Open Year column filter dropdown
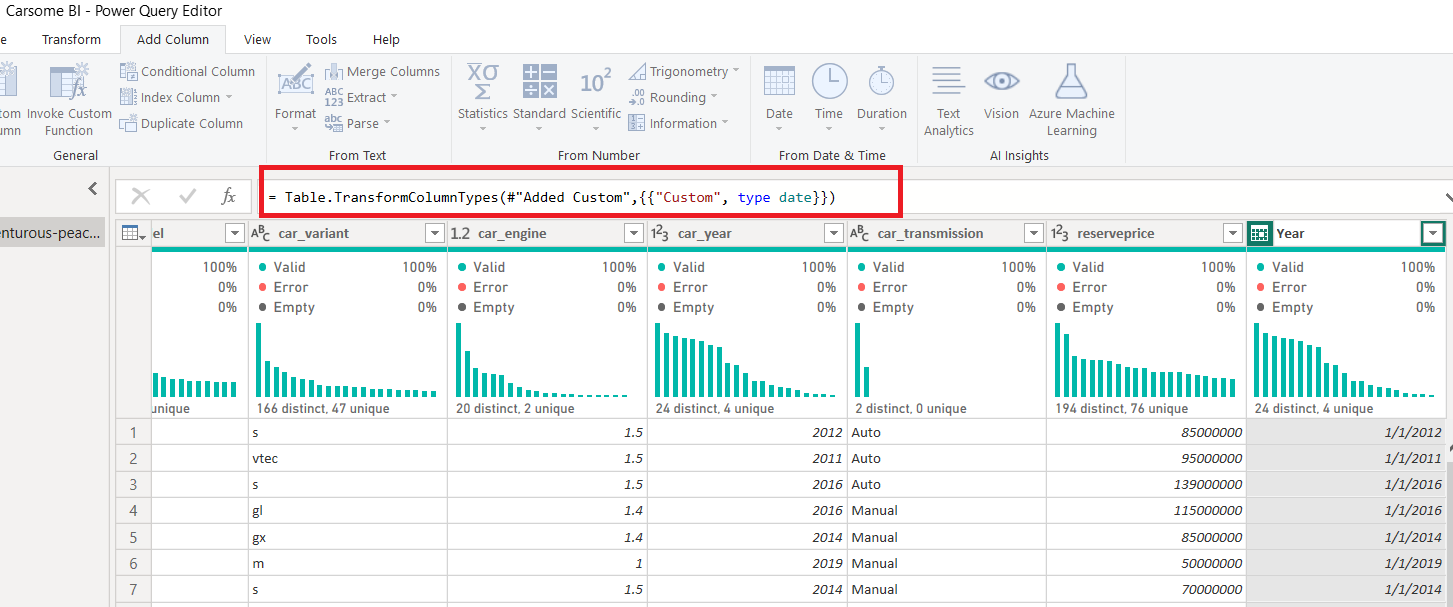The width and height of the screenshot is (1453, 607). pos(1433,233)
